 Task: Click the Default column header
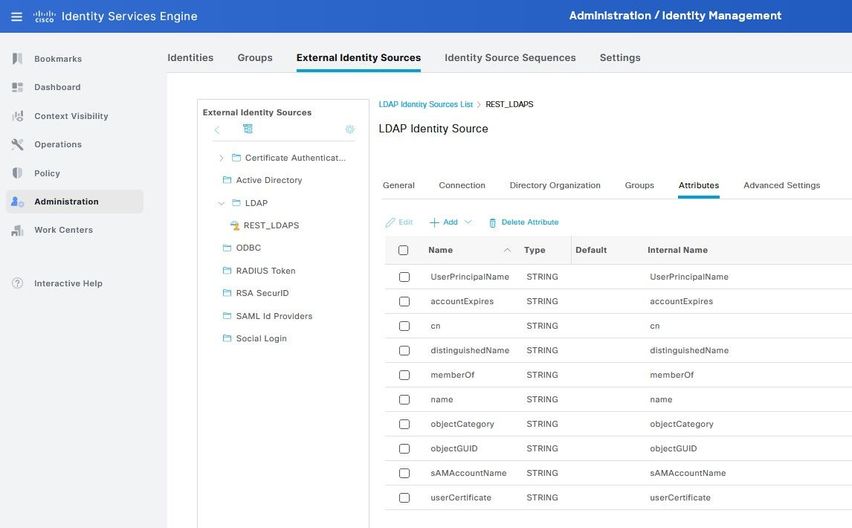coord(591,250)
